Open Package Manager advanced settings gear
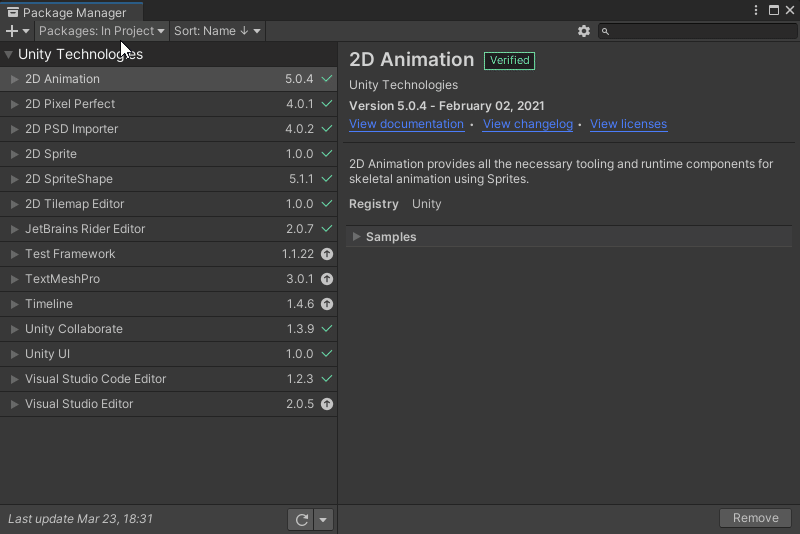 [x=584, y=31]
